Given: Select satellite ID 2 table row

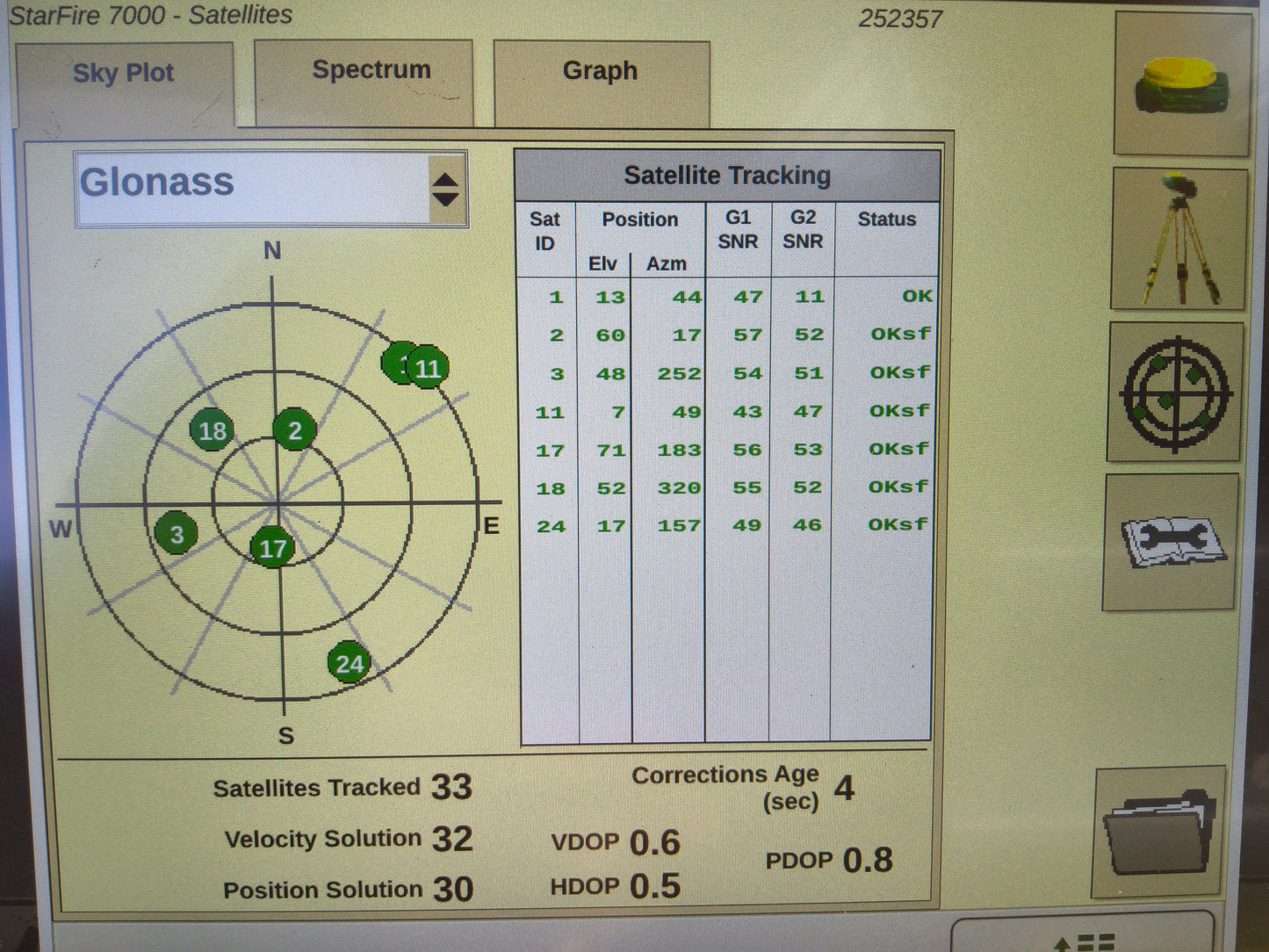Looking at the screenshot, I should click(x=726, y=335).
